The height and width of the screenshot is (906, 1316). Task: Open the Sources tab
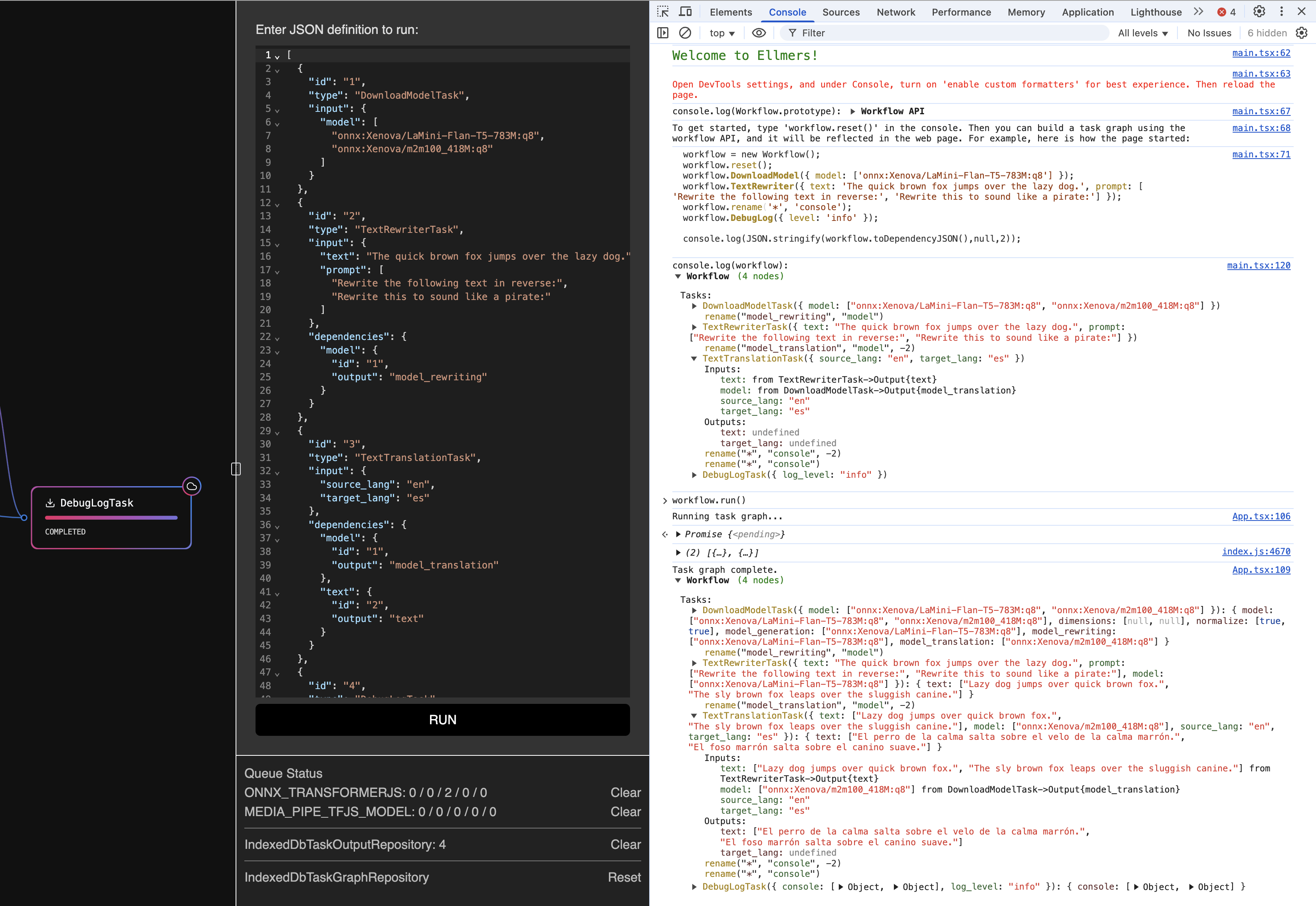coord(840,12)
